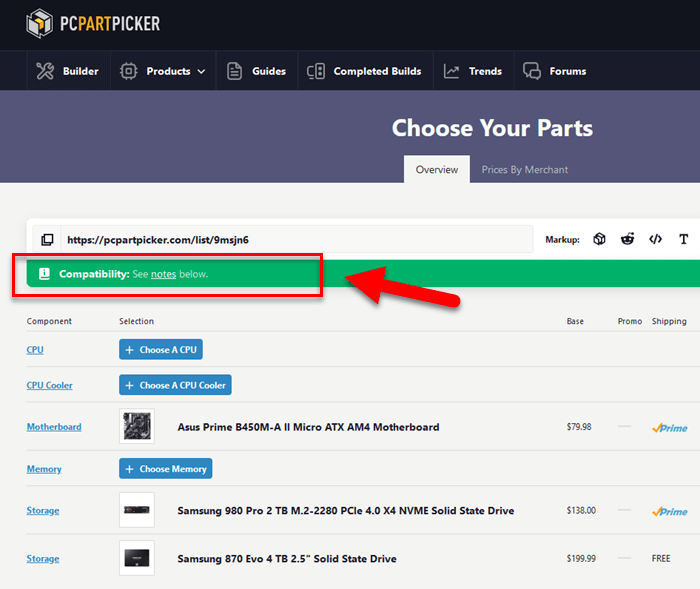Select HTML code markup icon
Image resolution: width=700 pixels, height=589 pixels.
click(x=655, y=239)
